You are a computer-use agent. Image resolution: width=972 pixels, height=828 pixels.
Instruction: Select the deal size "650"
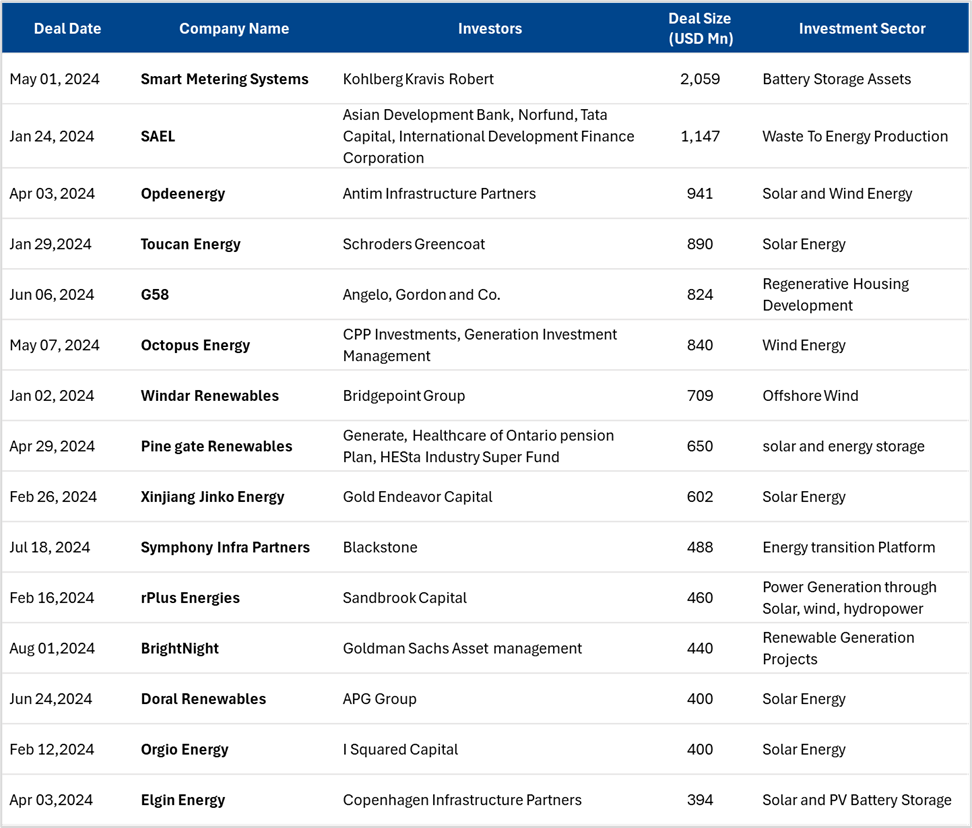click(x=700, y=446)
